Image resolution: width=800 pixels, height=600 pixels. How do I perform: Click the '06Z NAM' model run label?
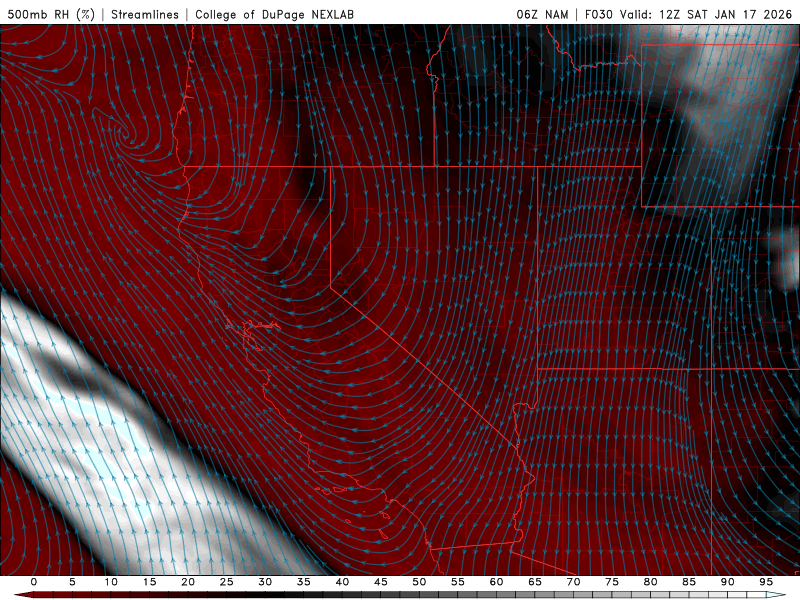coord(542,14)
